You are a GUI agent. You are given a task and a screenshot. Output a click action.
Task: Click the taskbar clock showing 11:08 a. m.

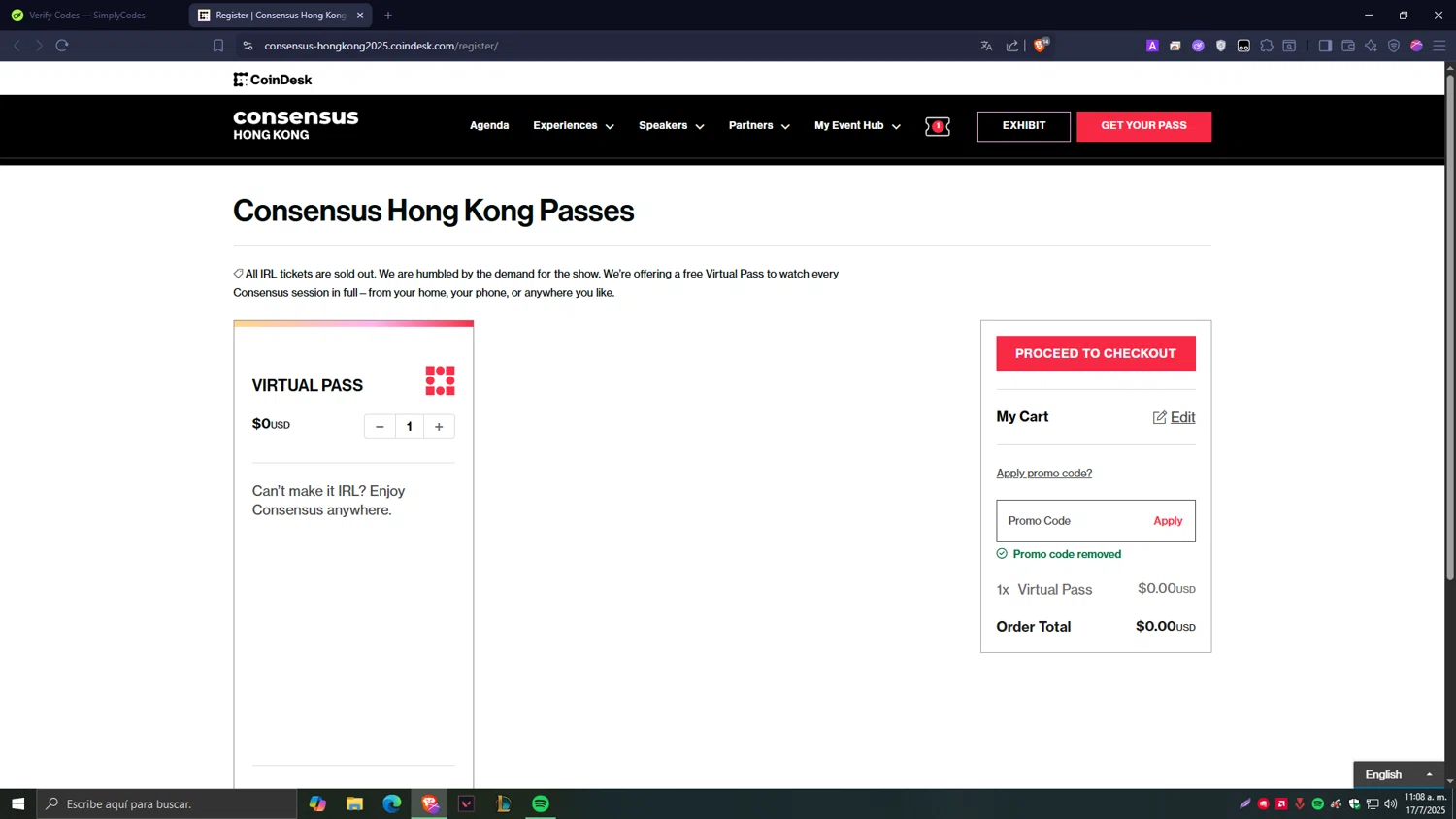(x=1426, y=803)
